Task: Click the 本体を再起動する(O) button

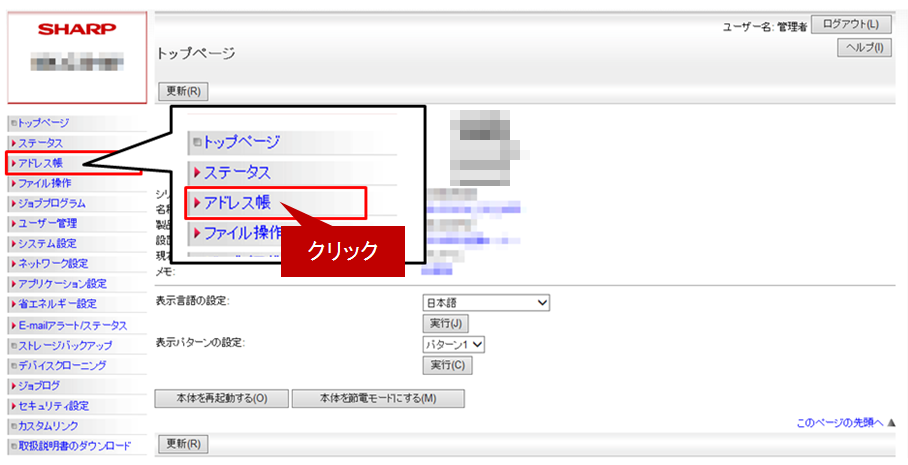Action: click(x=221, y=398)
